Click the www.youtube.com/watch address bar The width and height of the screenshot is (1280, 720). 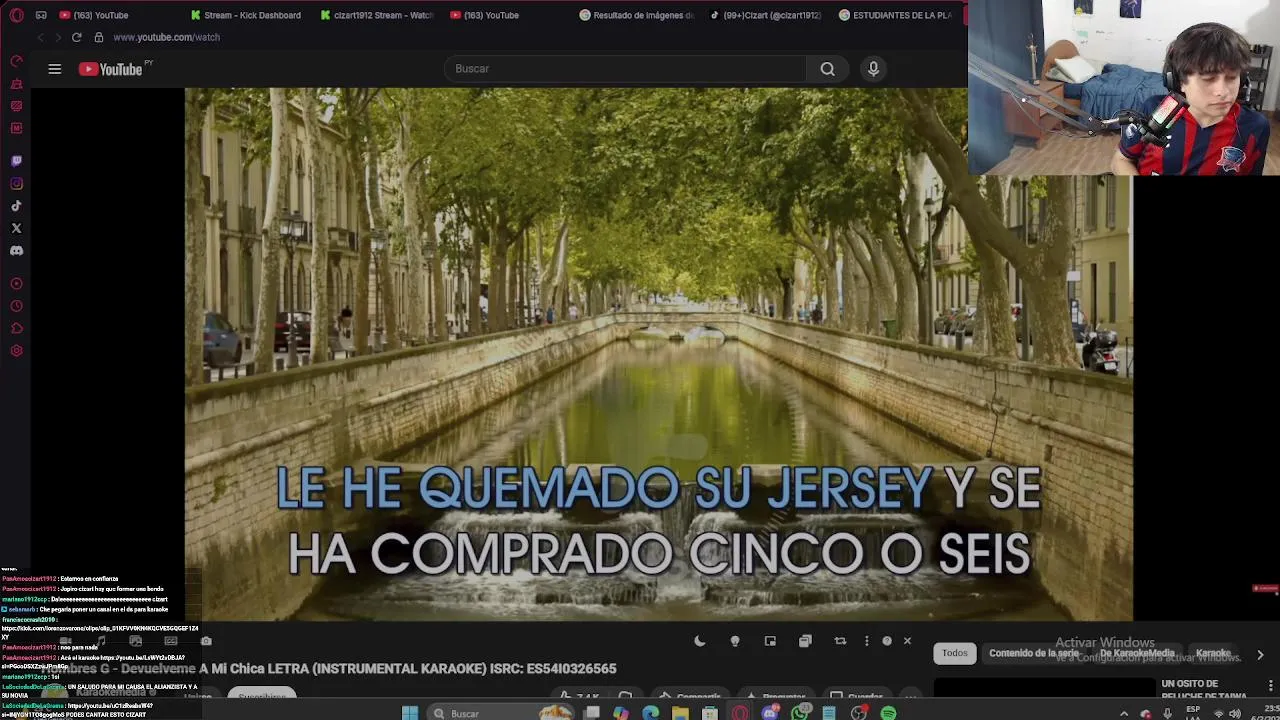click(166, 37)
